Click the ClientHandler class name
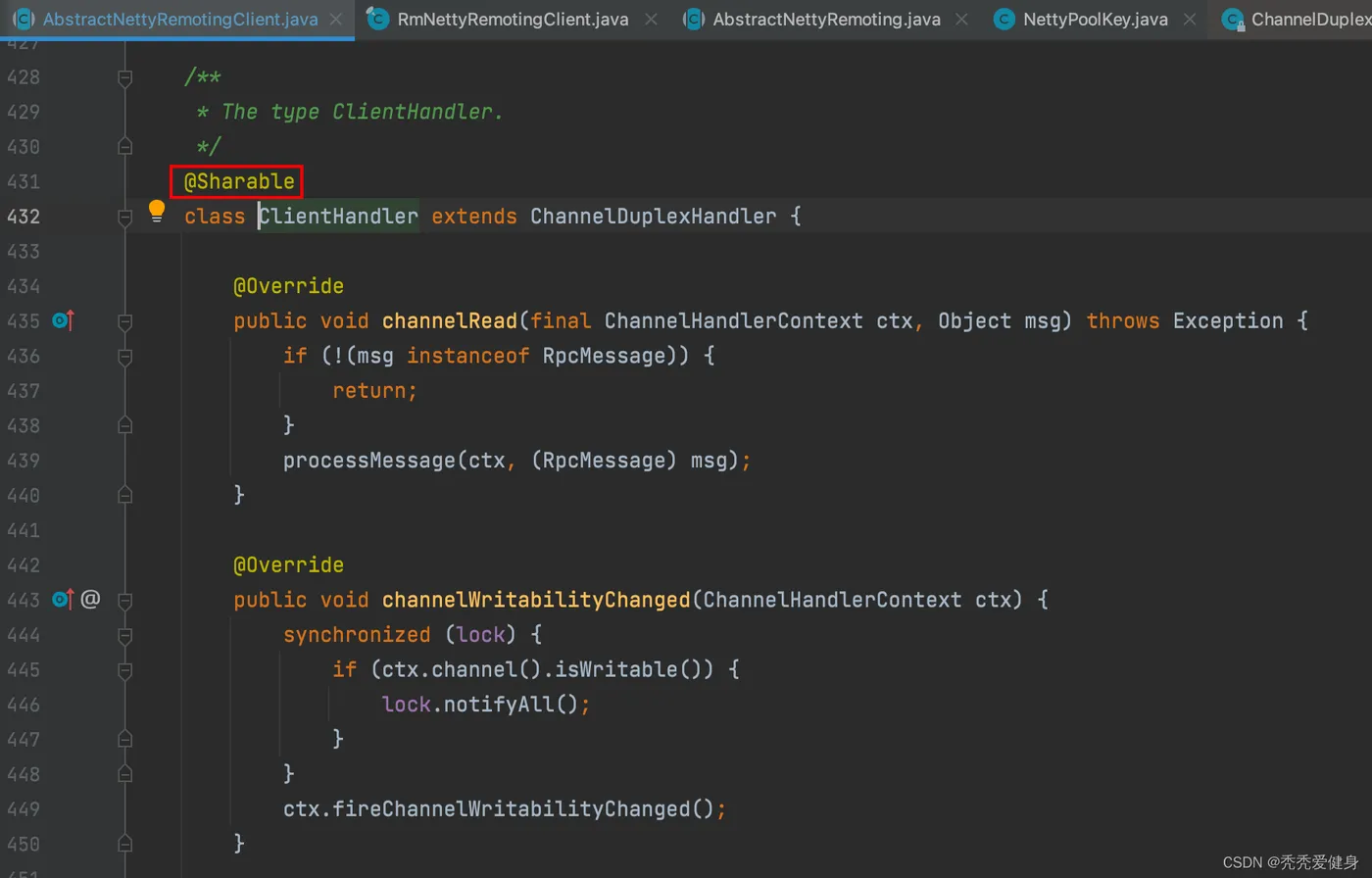Screen dimensions: 1372x878 click(x=339, y=216)
